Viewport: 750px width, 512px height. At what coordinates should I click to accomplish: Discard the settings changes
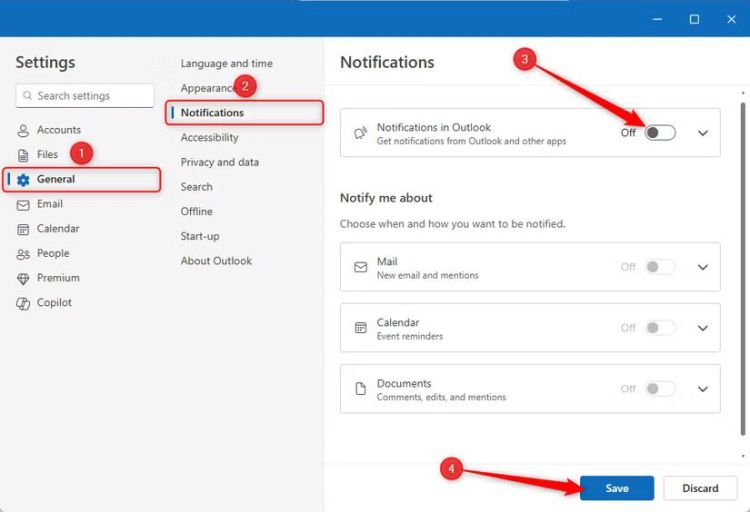(x=700, y=488)
